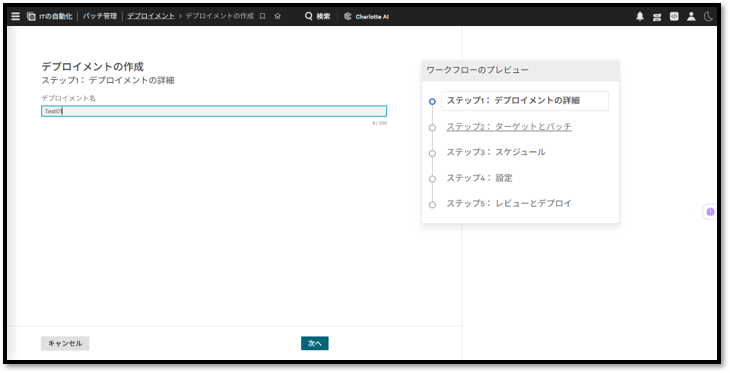Open search with the magnifier icon
730x373 pixels.
tap(308, 16)
